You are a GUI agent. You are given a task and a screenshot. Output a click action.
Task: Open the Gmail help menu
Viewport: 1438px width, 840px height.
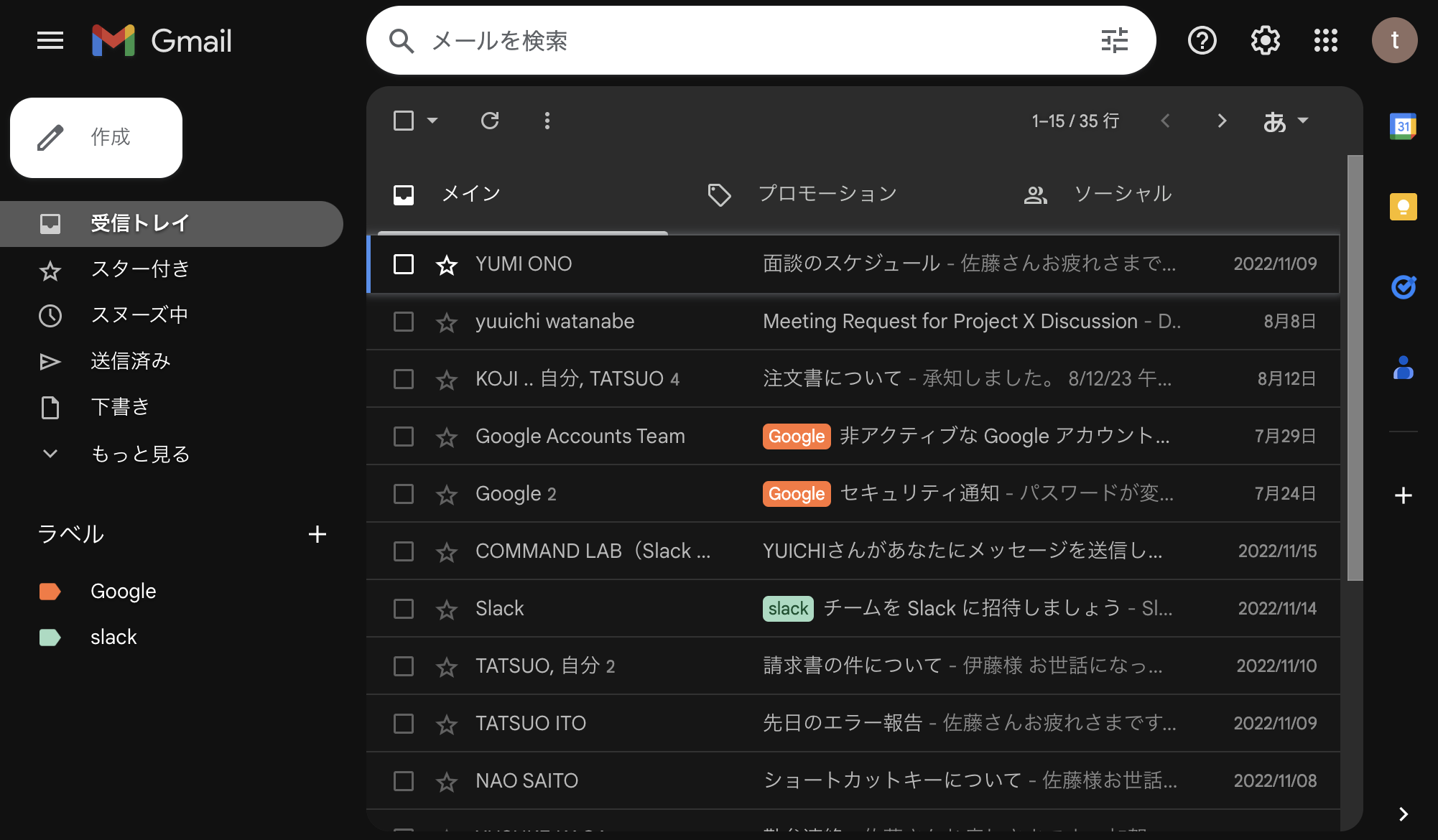(x=1202, y=40)
